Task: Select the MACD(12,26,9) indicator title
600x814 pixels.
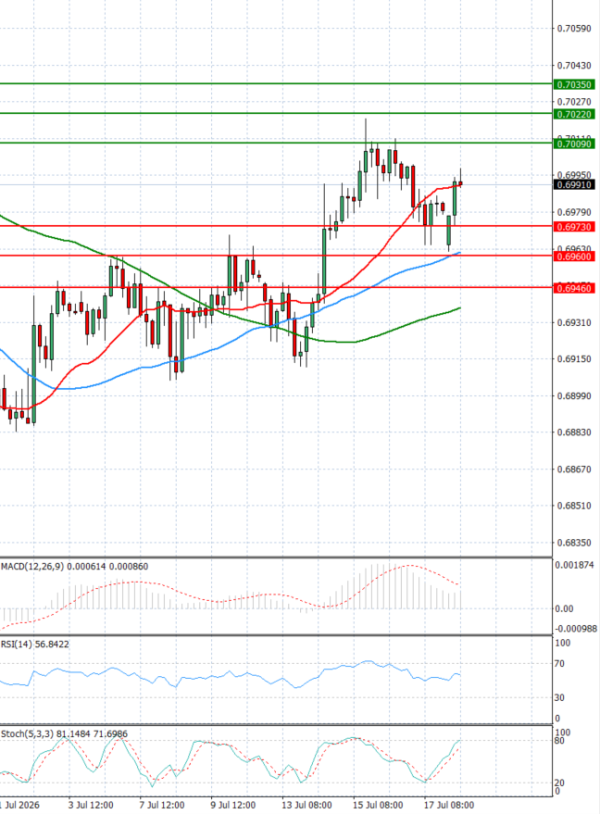Action: [x=33, y=566]
